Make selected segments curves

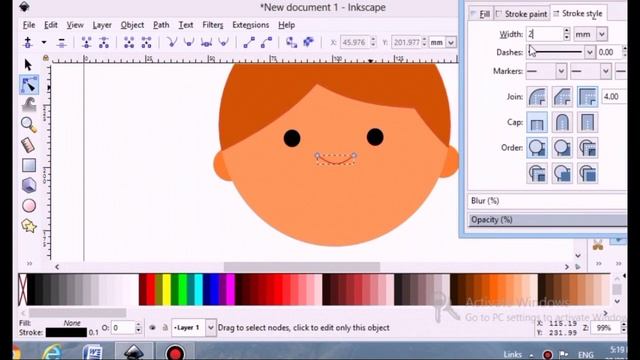click(266, 42)
